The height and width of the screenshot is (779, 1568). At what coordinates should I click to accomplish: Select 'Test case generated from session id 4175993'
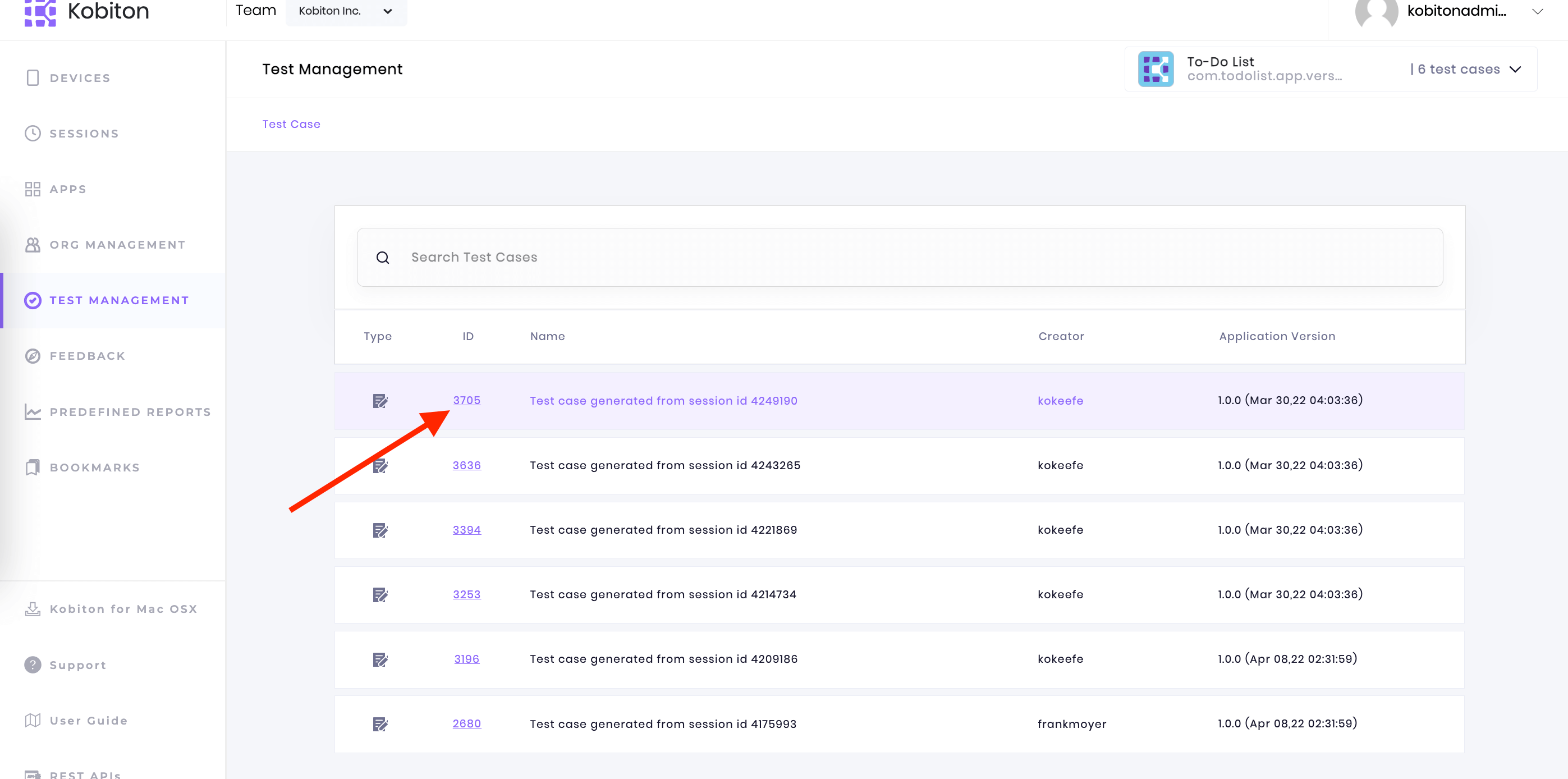click(663, 724)
